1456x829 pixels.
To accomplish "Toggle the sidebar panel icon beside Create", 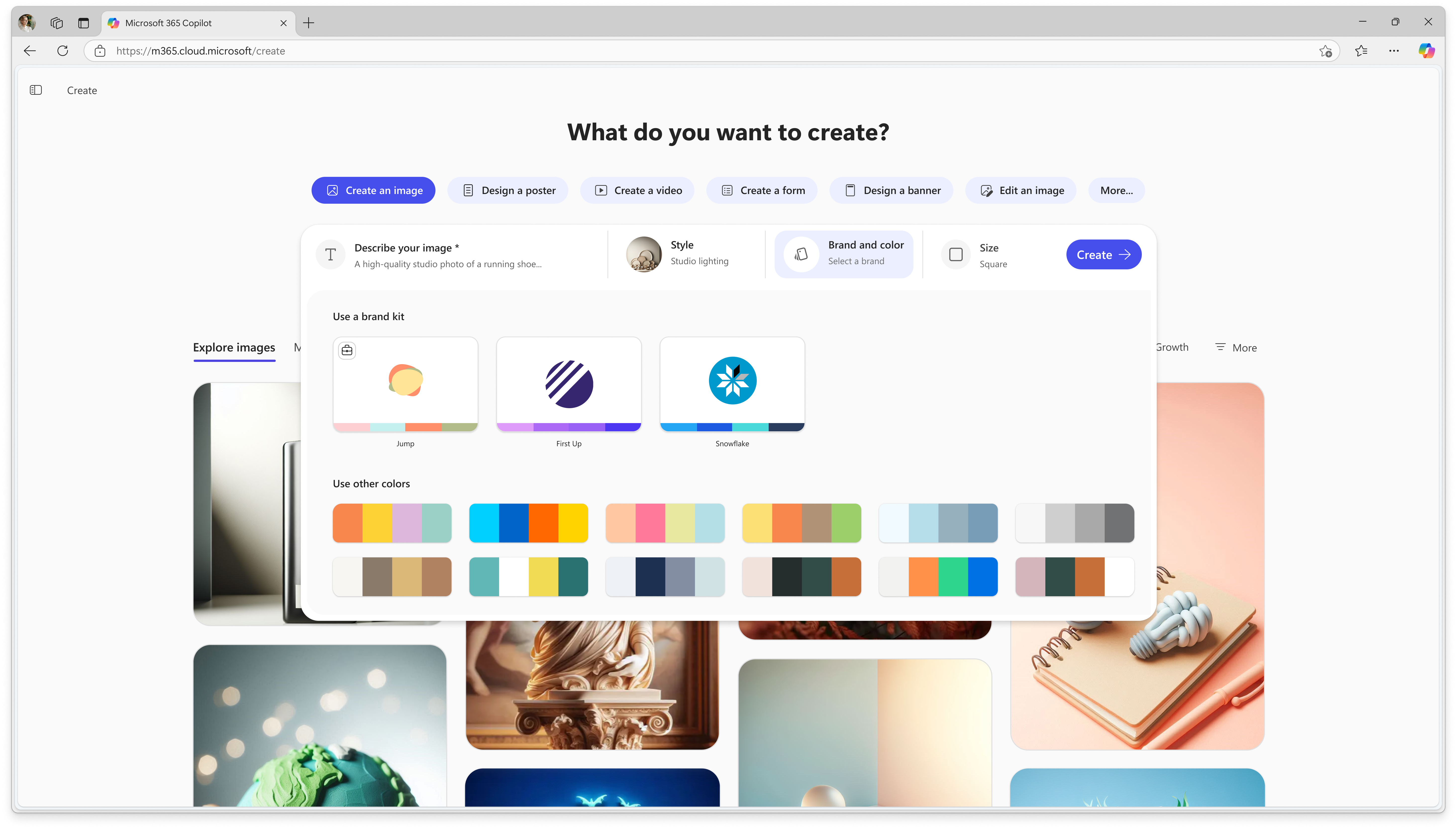I will 36,90.
